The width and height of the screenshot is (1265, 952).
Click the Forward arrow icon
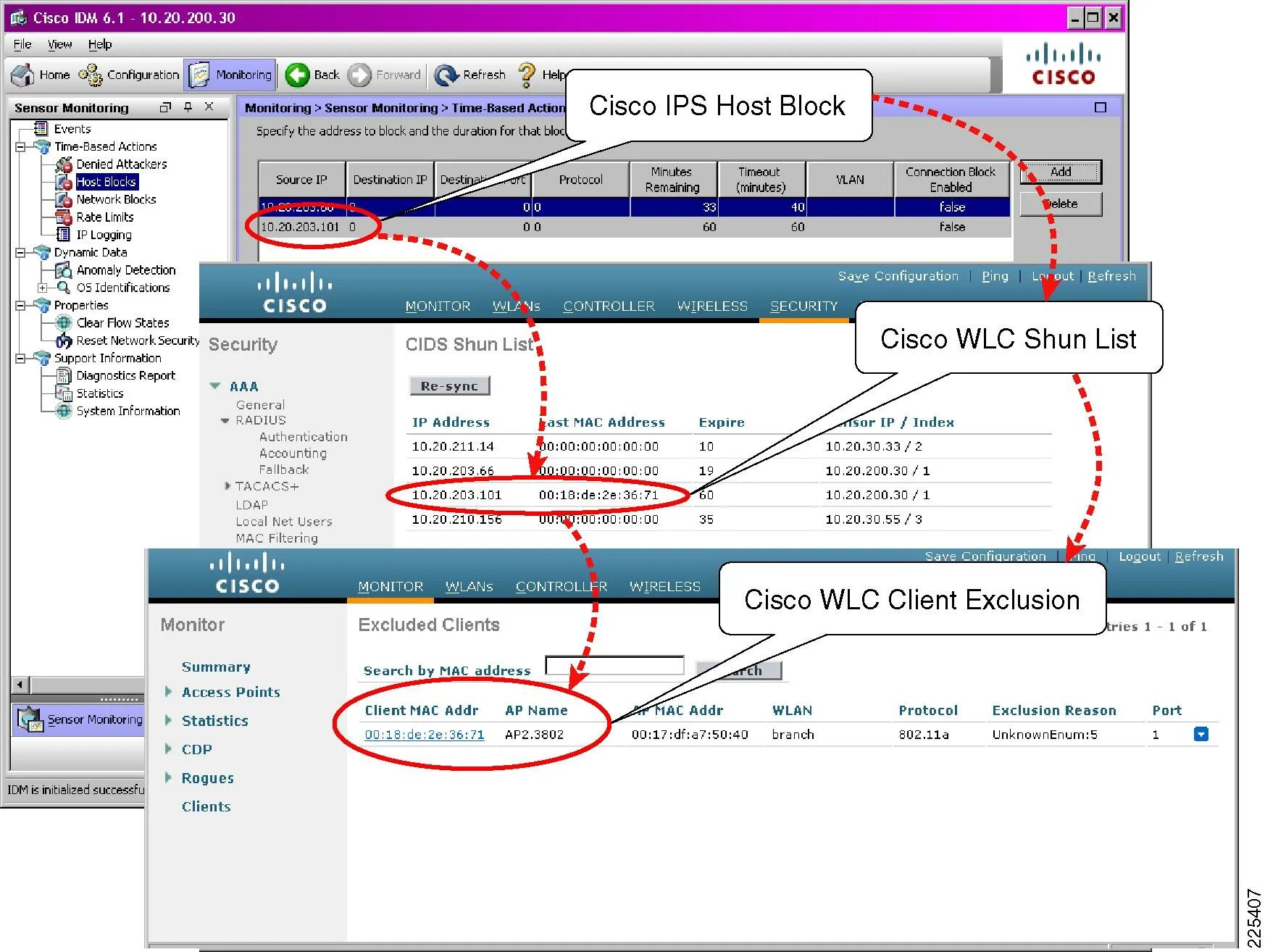click(x=359, y=75)
